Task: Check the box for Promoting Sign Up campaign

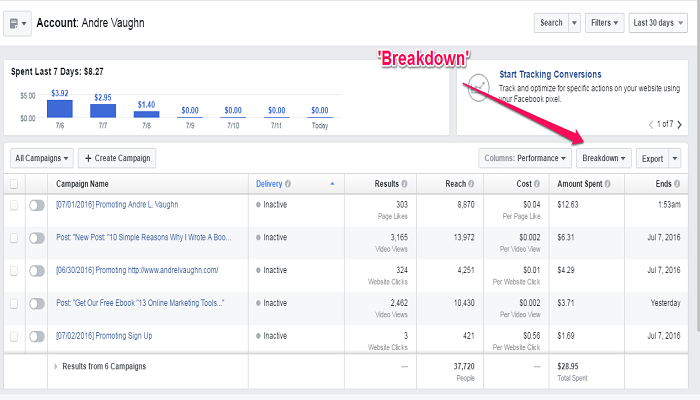Action: coord(14,336)
